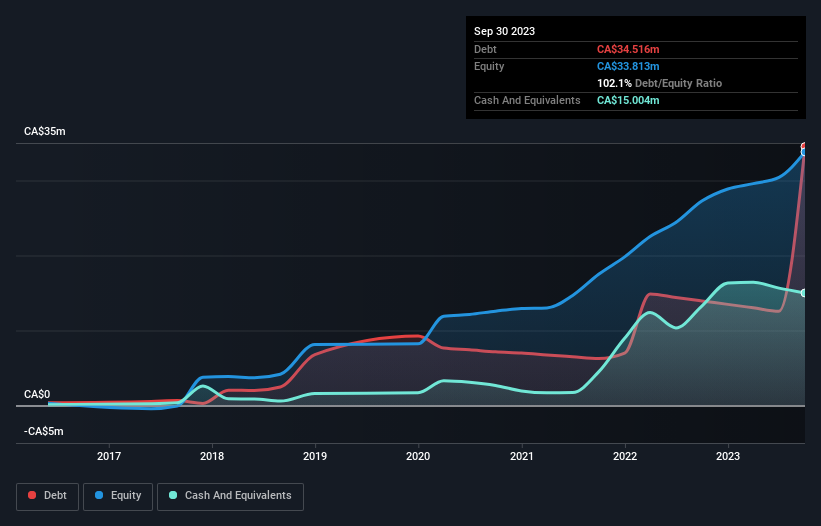This screenshot has width=821, height=526.
Task: Click the CA$15.004m cash value
Action: 628,100
